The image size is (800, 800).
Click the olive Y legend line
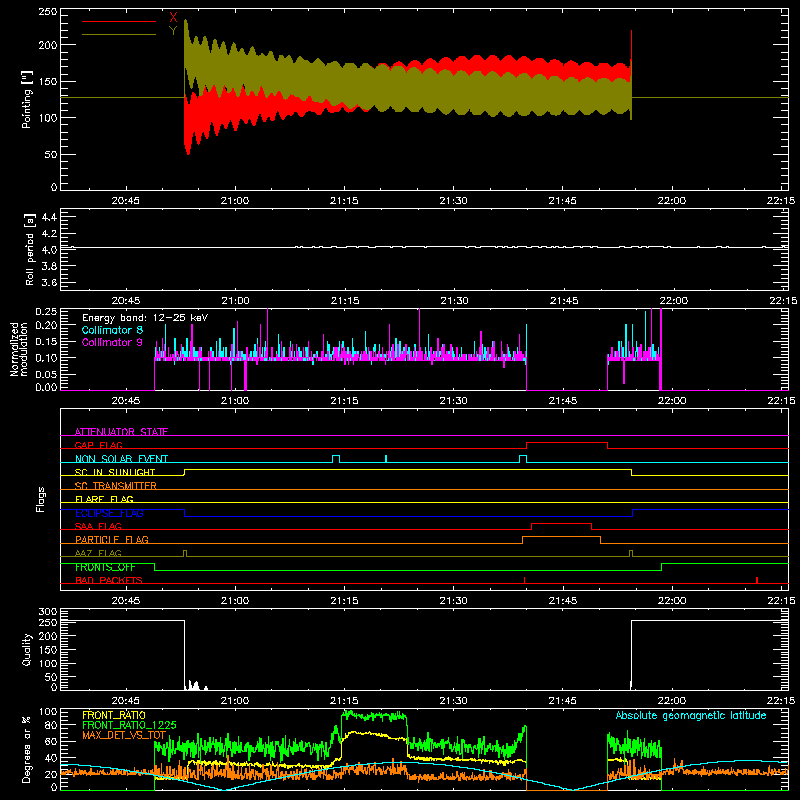click(119, 34)
